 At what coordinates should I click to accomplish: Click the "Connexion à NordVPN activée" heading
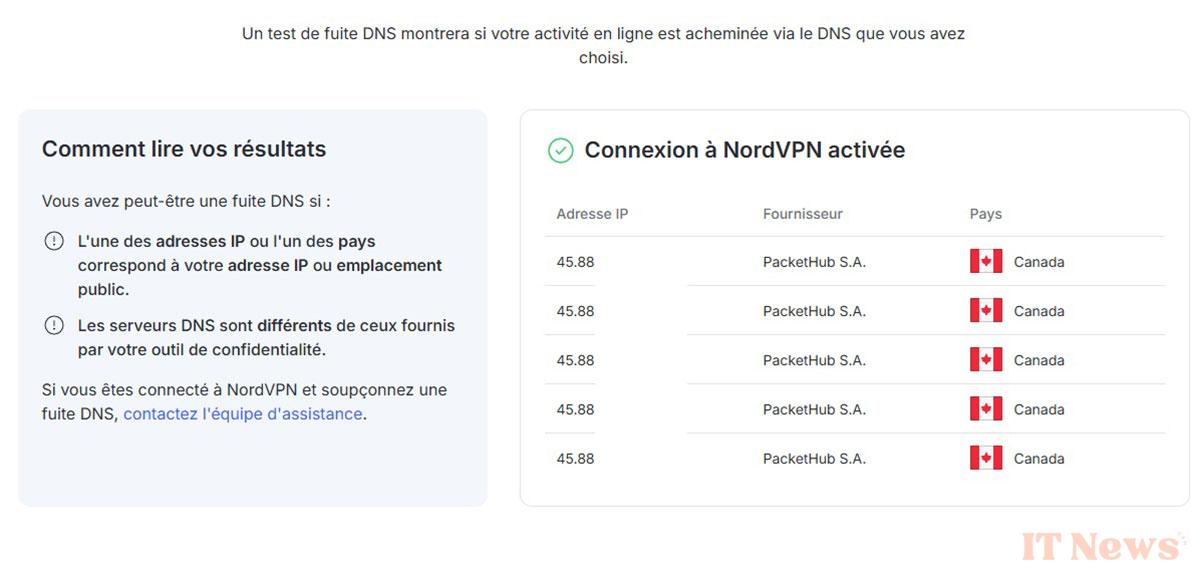click(x=745, y=150)
